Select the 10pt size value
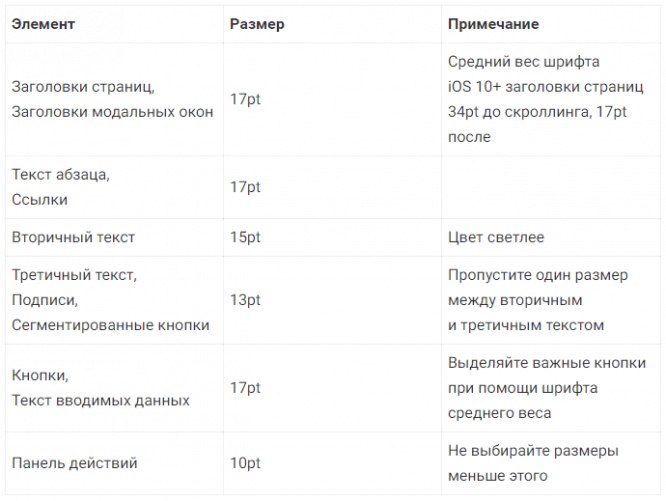Screen dimensions: 666x501 pyautogui.click(x=245, y=463)
